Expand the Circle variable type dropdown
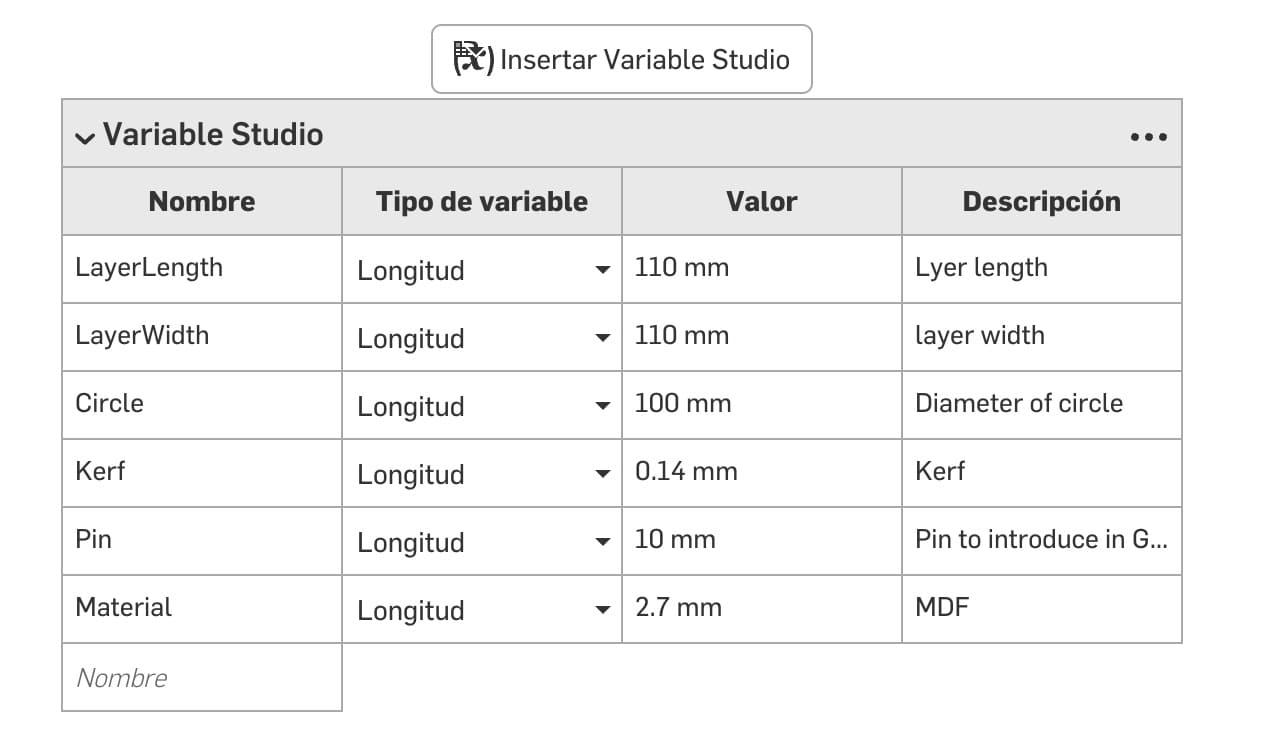 click(601, 406)
